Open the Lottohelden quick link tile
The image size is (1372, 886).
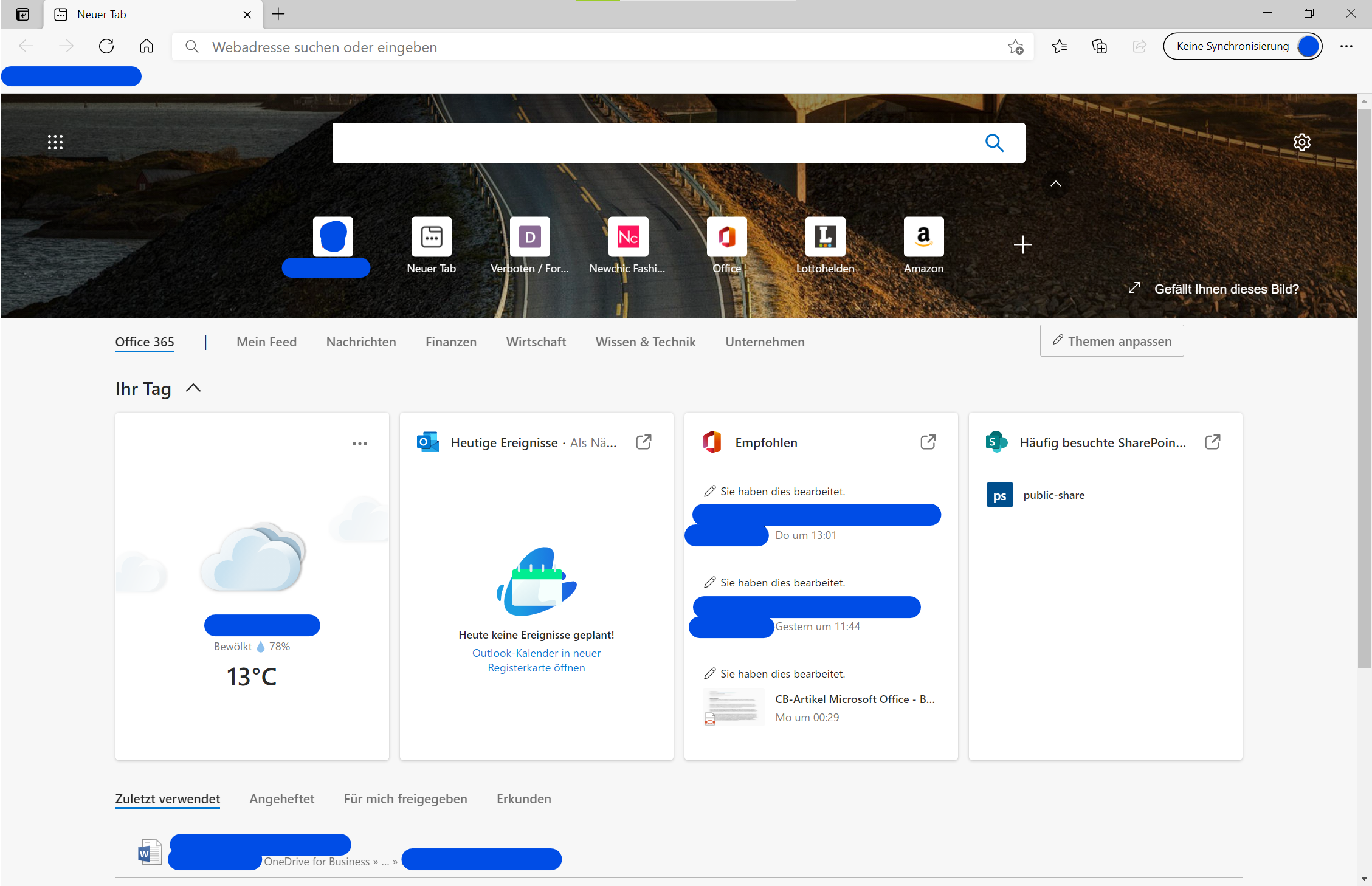(x=825, y=237)
